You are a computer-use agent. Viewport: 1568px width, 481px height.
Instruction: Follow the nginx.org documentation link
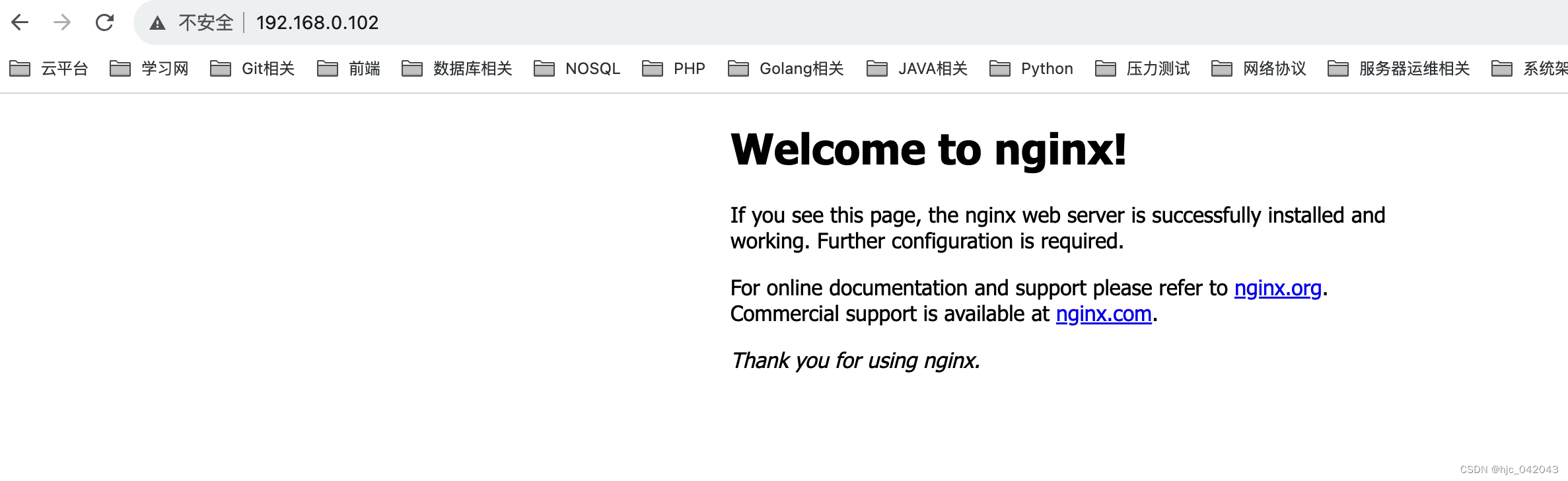click(x=1277, y=289)
